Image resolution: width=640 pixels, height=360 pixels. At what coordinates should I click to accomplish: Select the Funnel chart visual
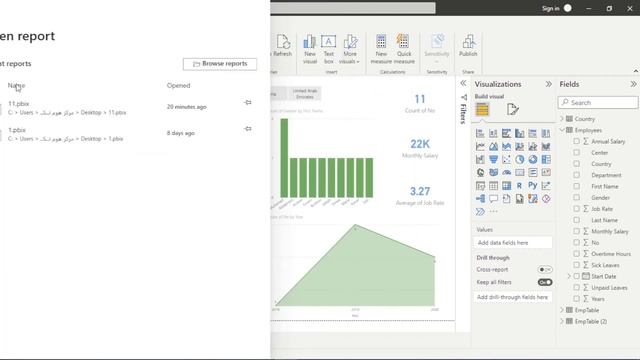pos(493,159)
